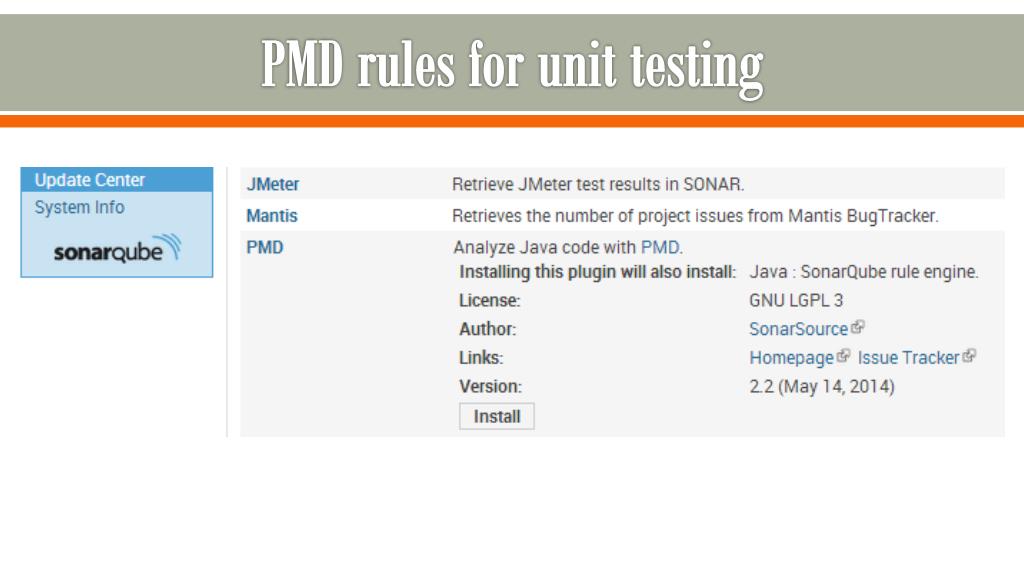Click the Mantis BugTracker description row

[695, 216]
